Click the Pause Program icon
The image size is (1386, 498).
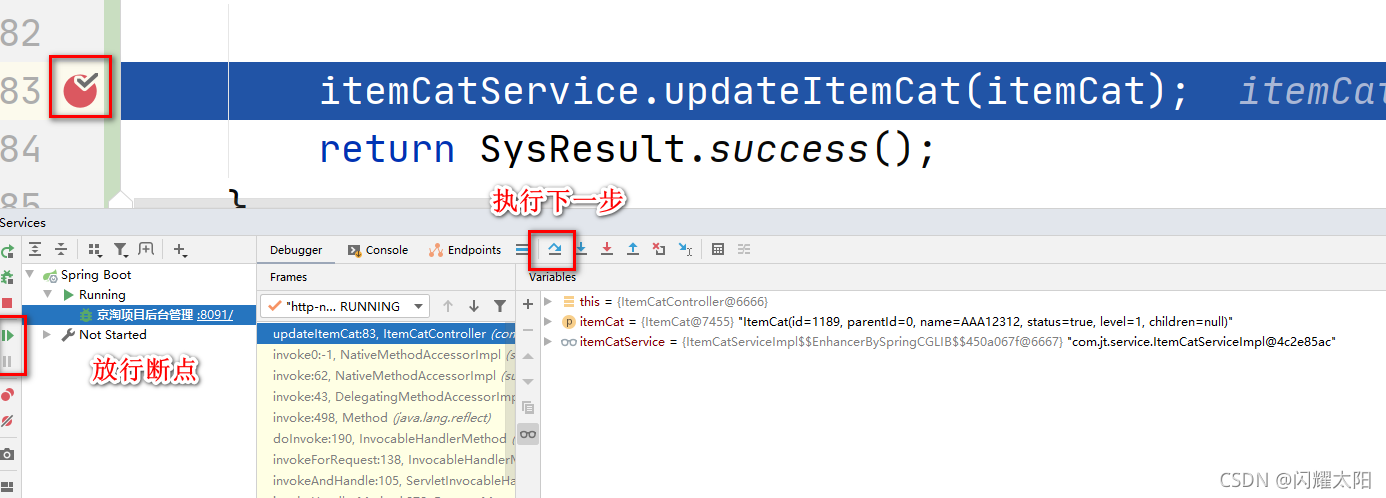coord(8,361)
